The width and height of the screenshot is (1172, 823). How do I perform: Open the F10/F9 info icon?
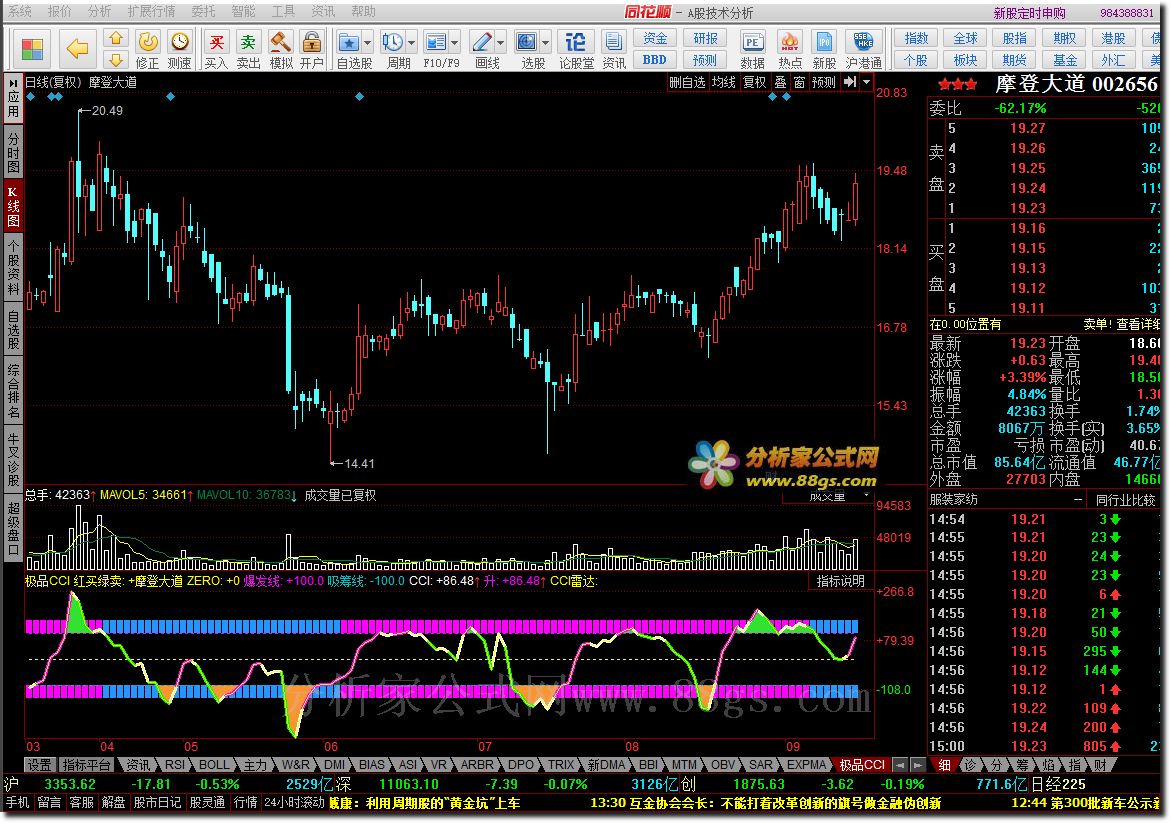[x=435, y=42]
